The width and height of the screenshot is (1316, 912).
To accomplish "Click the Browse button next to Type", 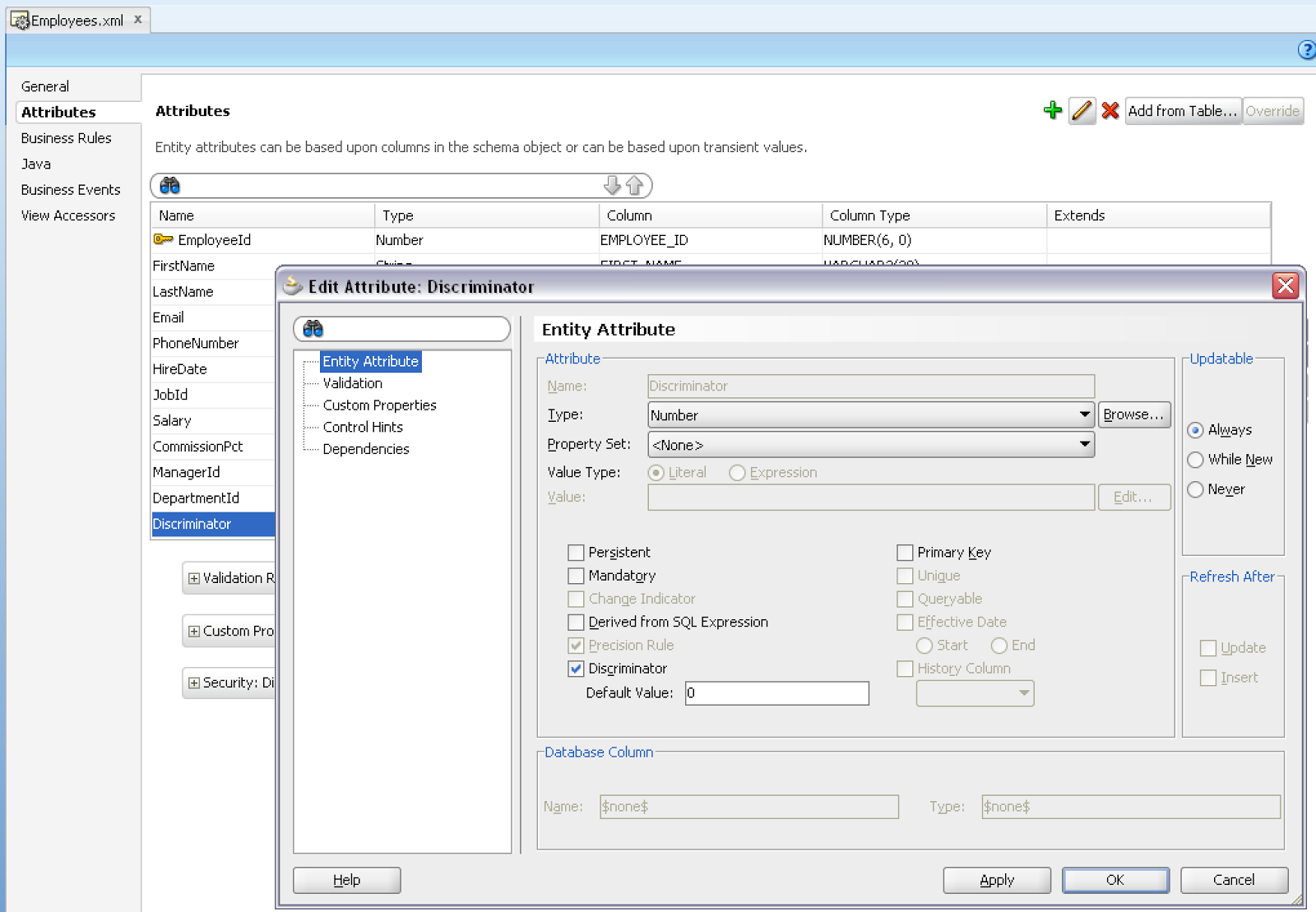I will 1133,414.
